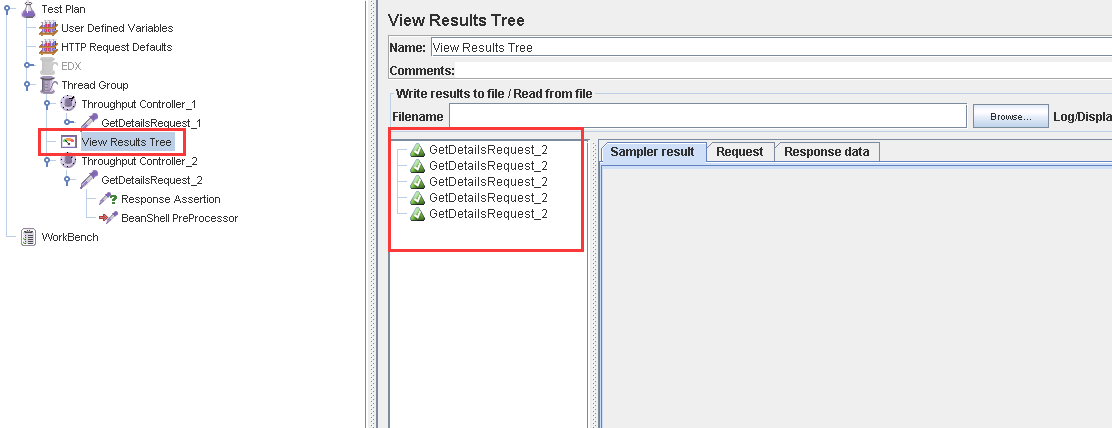Collapse the Throughput Controller_2 node

(48, 161)
